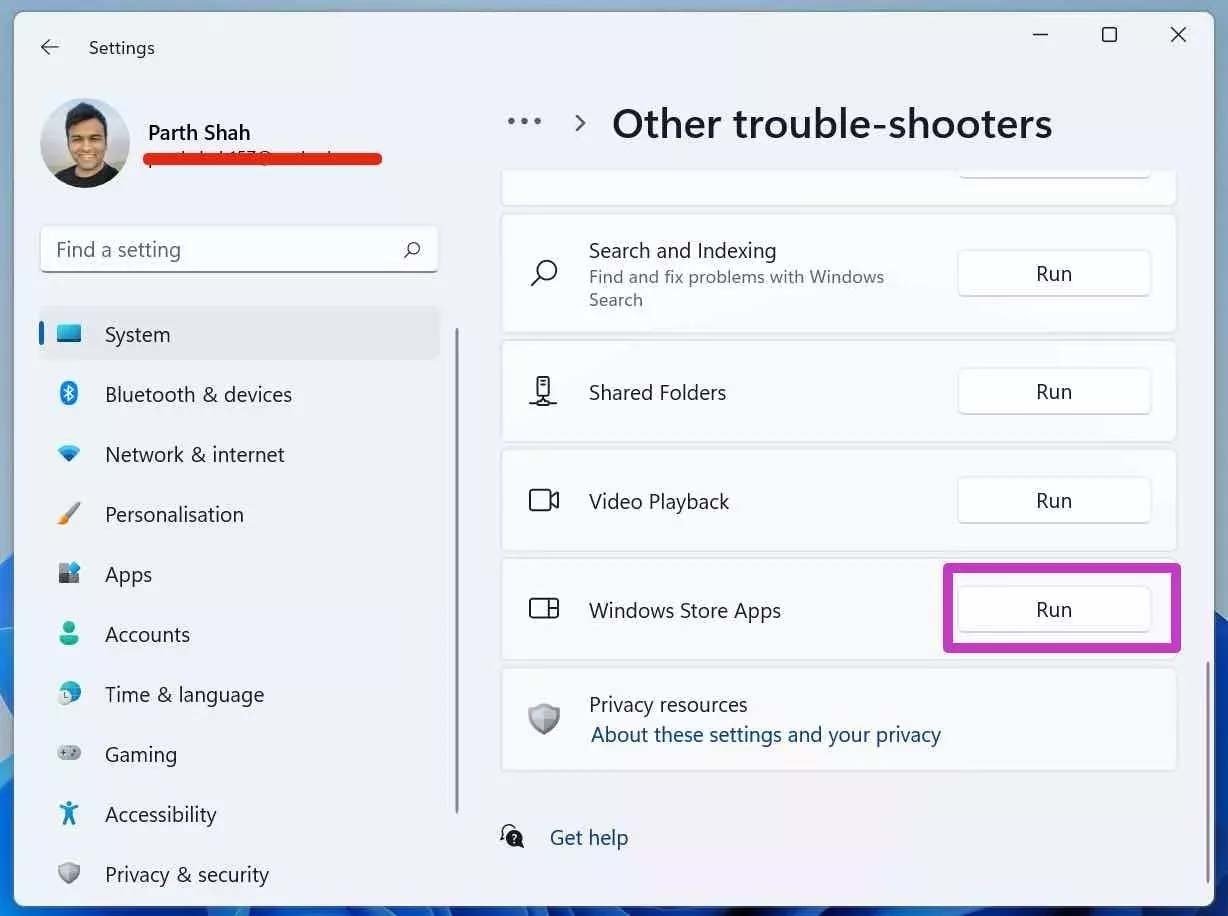Click the Time & language globe icon
This screenshot has height=916, width=1228.
click(69, 693)
